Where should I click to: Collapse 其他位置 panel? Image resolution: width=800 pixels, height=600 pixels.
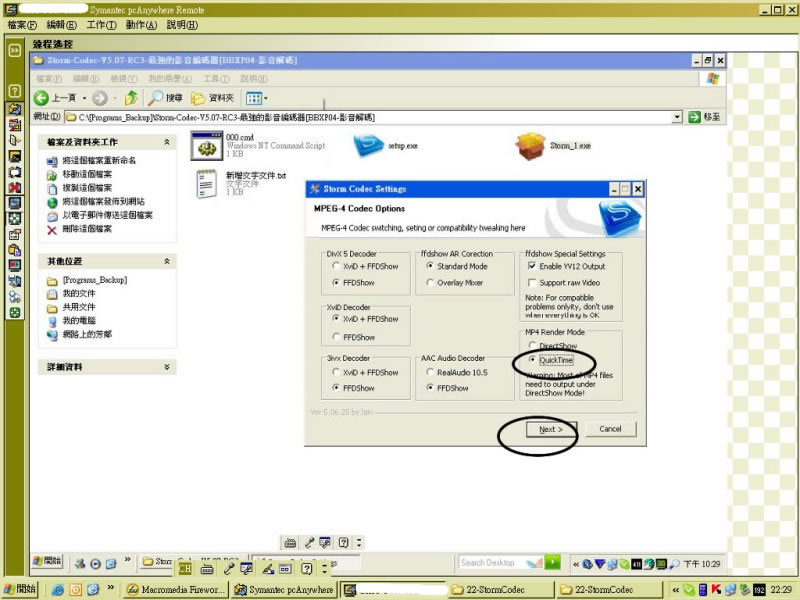(166, 261)
